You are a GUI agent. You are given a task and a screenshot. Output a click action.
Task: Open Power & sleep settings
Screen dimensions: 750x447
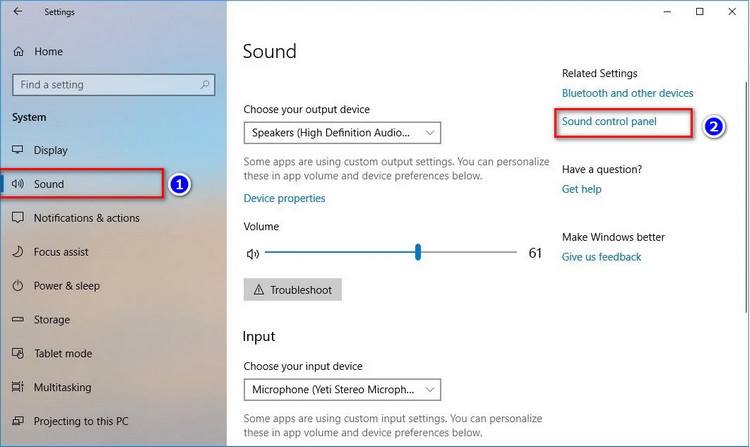tap(66, 286)
